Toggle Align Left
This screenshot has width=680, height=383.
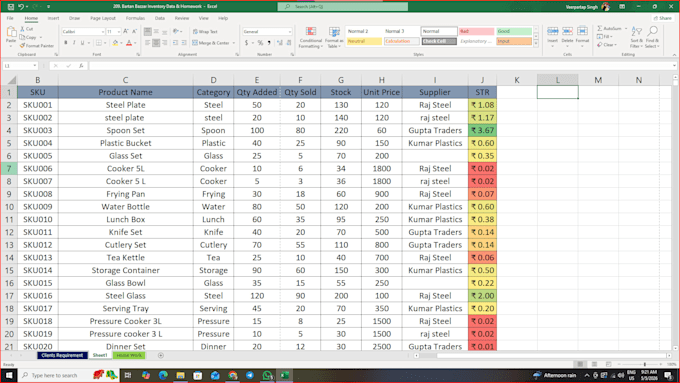click(148, 43)
